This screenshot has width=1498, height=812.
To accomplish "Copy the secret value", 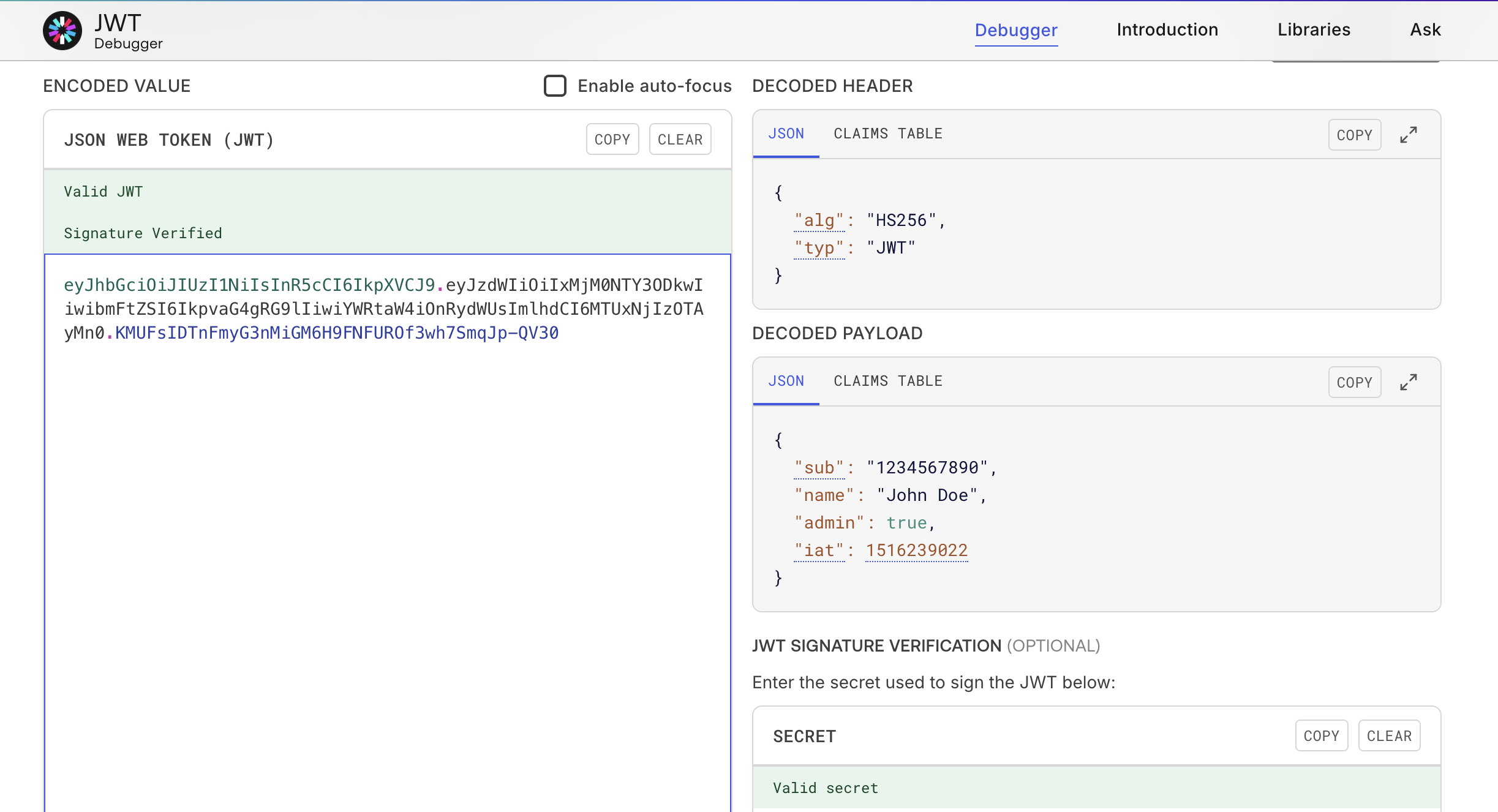I will pyautogui.click(x=1321, y=735).
